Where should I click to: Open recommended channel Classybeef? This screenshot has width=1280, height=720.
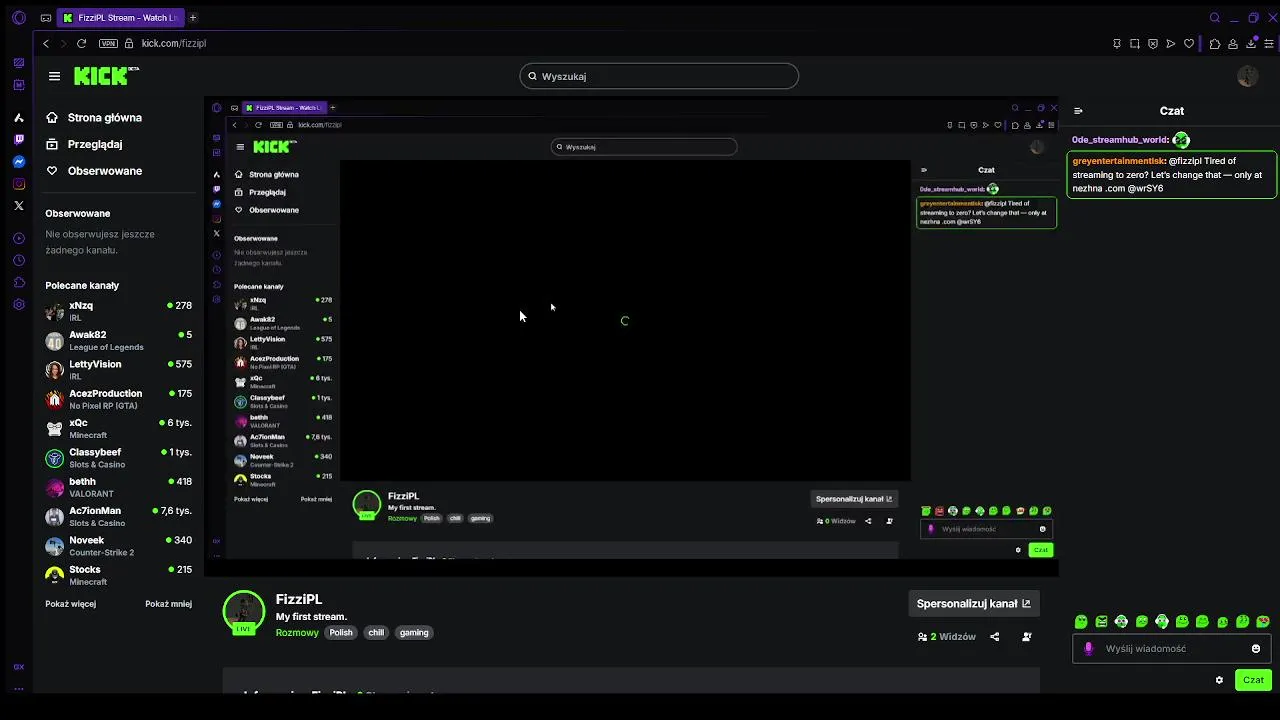point(118,458)
